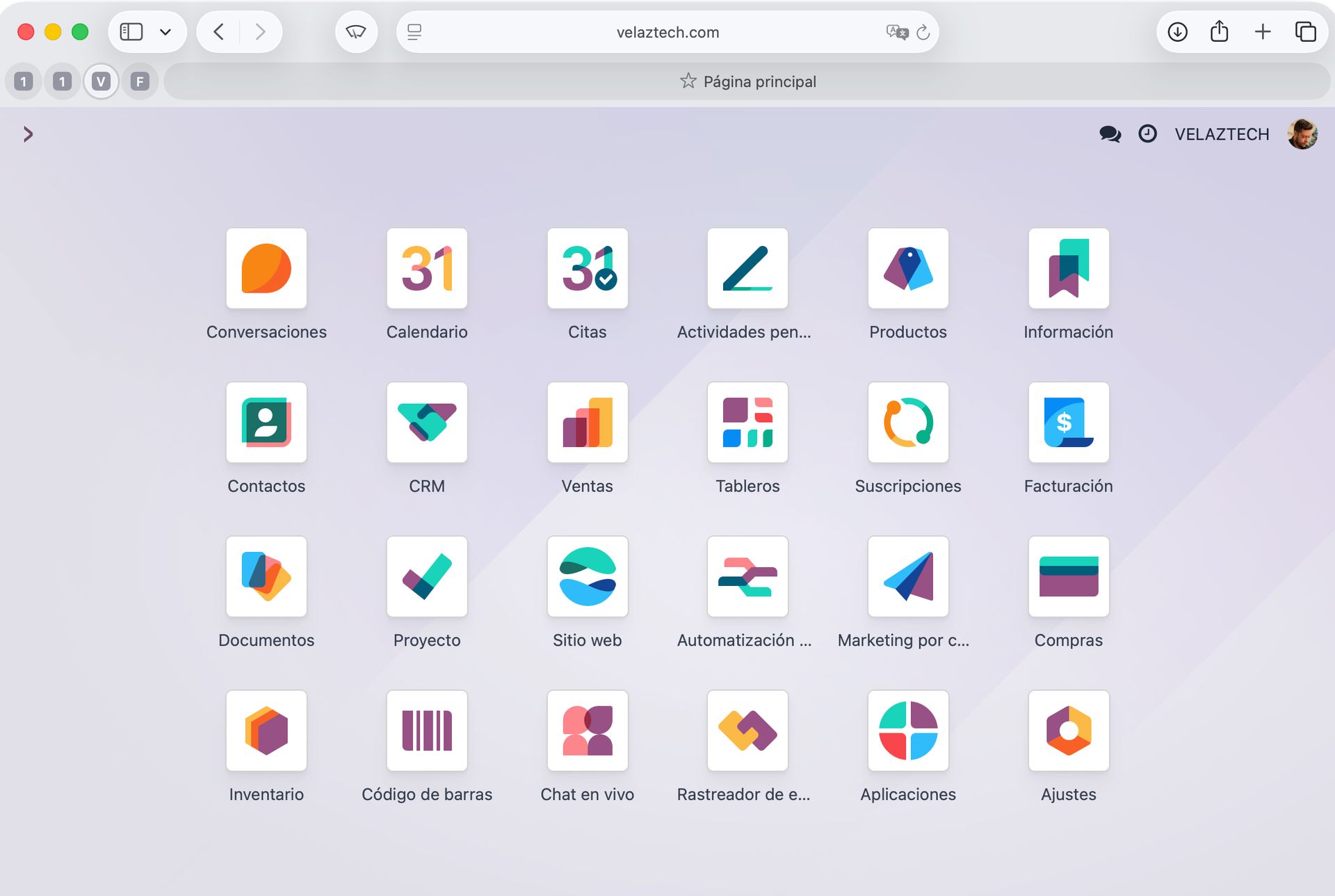Image resolution: width=1335 pixels, height=896 pixels.
Task: Select the Página principal tab
Action: (747, 82)
